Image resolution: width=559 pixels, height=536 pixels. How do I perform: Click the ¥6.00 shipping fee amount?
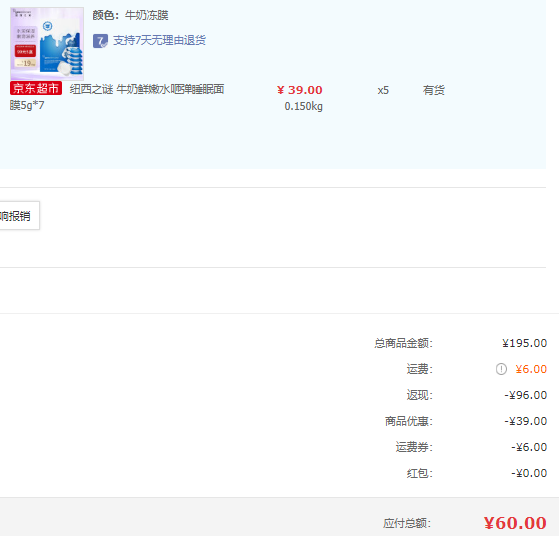click(x=531, y=369)
